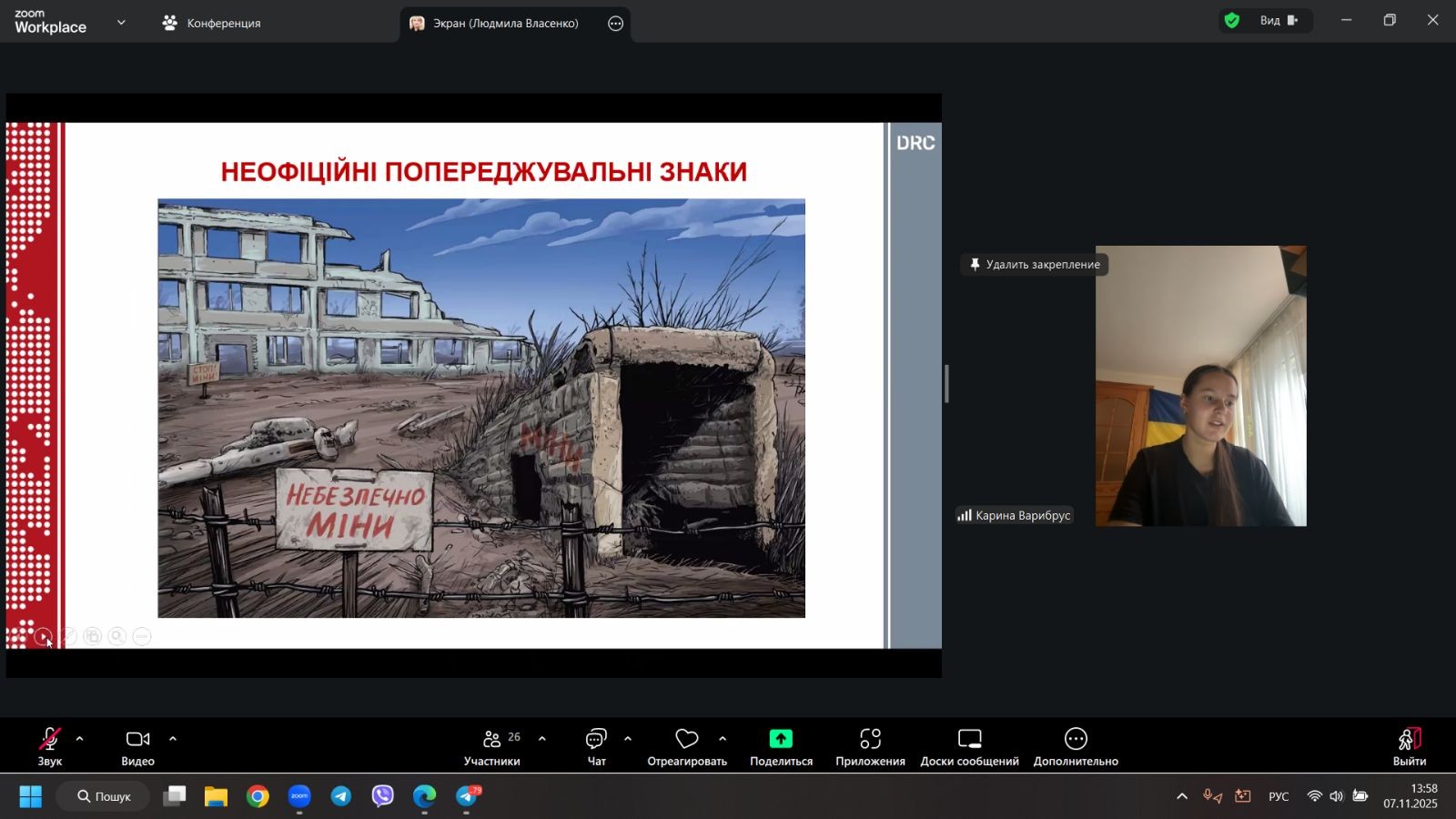The image size is (1456, 819).
Task: Click the green Поделиться share screen button
Action: 781,746
